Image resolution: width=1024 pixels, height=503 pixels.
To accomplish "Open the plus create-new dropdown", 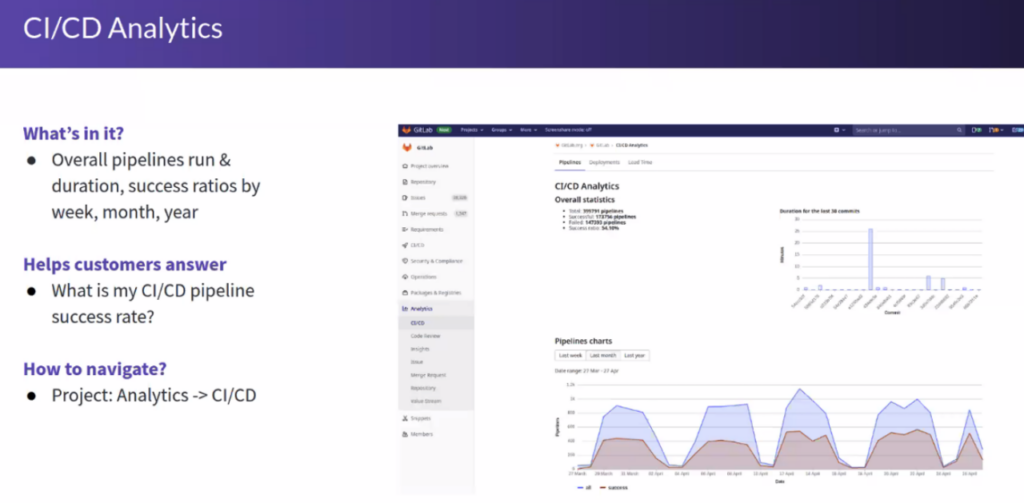I will (x=839, y=130).
